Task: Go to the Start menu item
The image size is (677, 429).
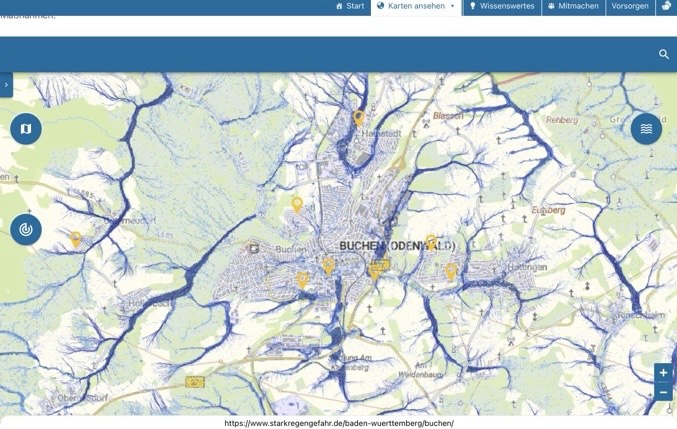Action: coord(350,6)
